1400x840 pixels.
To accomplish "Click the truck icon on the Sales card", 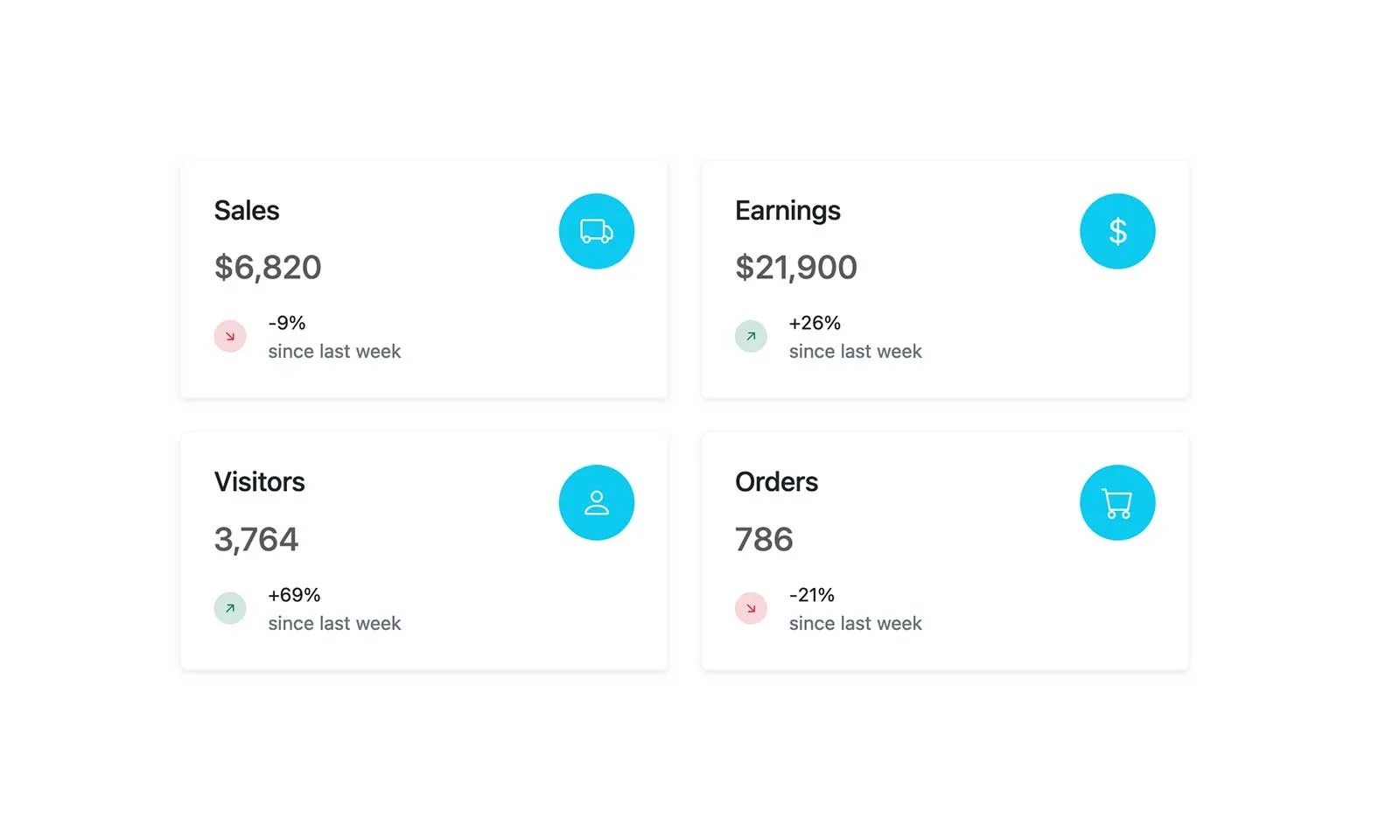I will point(596,231).
